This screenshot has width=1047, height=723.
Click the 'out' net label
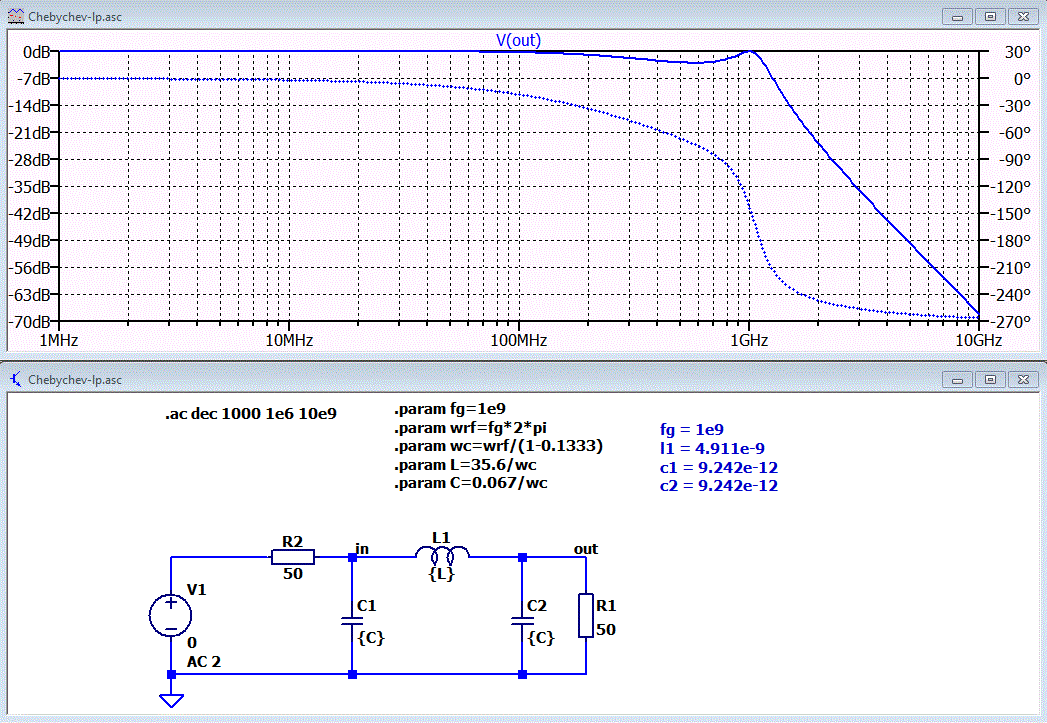click(x=586, y=549)
